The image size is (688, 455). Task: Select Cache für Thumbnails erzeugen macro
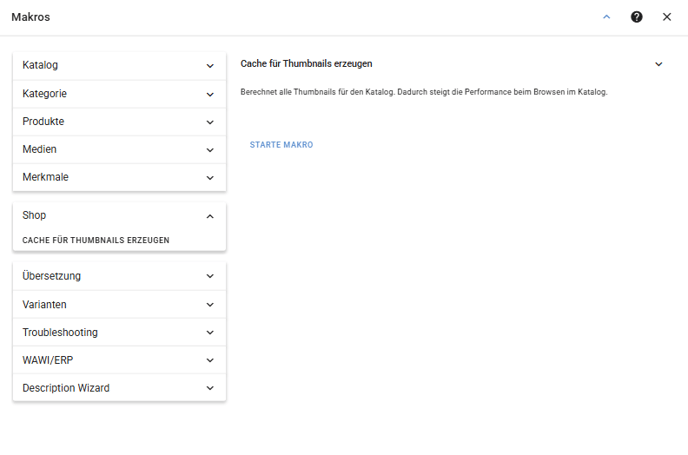(96, 240)
